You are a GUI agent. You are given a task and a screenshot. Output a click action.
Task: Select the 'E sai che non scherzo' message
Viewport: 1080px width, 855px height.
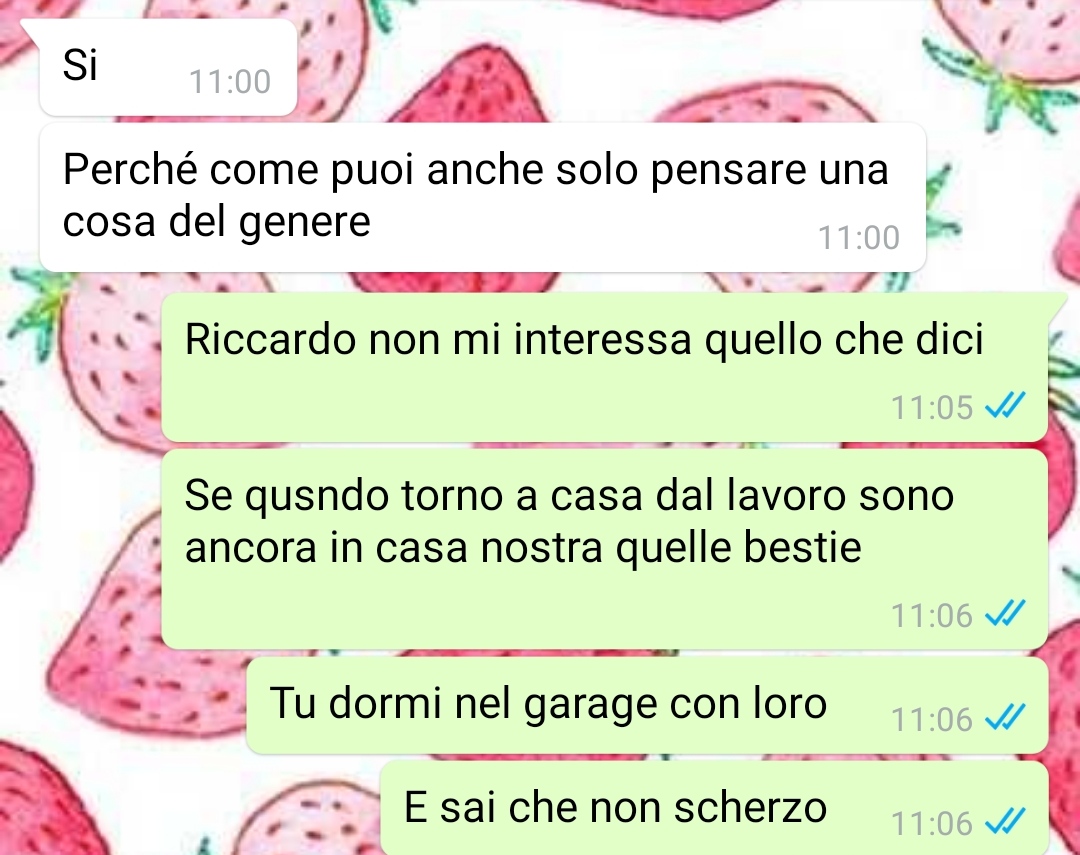714,808
